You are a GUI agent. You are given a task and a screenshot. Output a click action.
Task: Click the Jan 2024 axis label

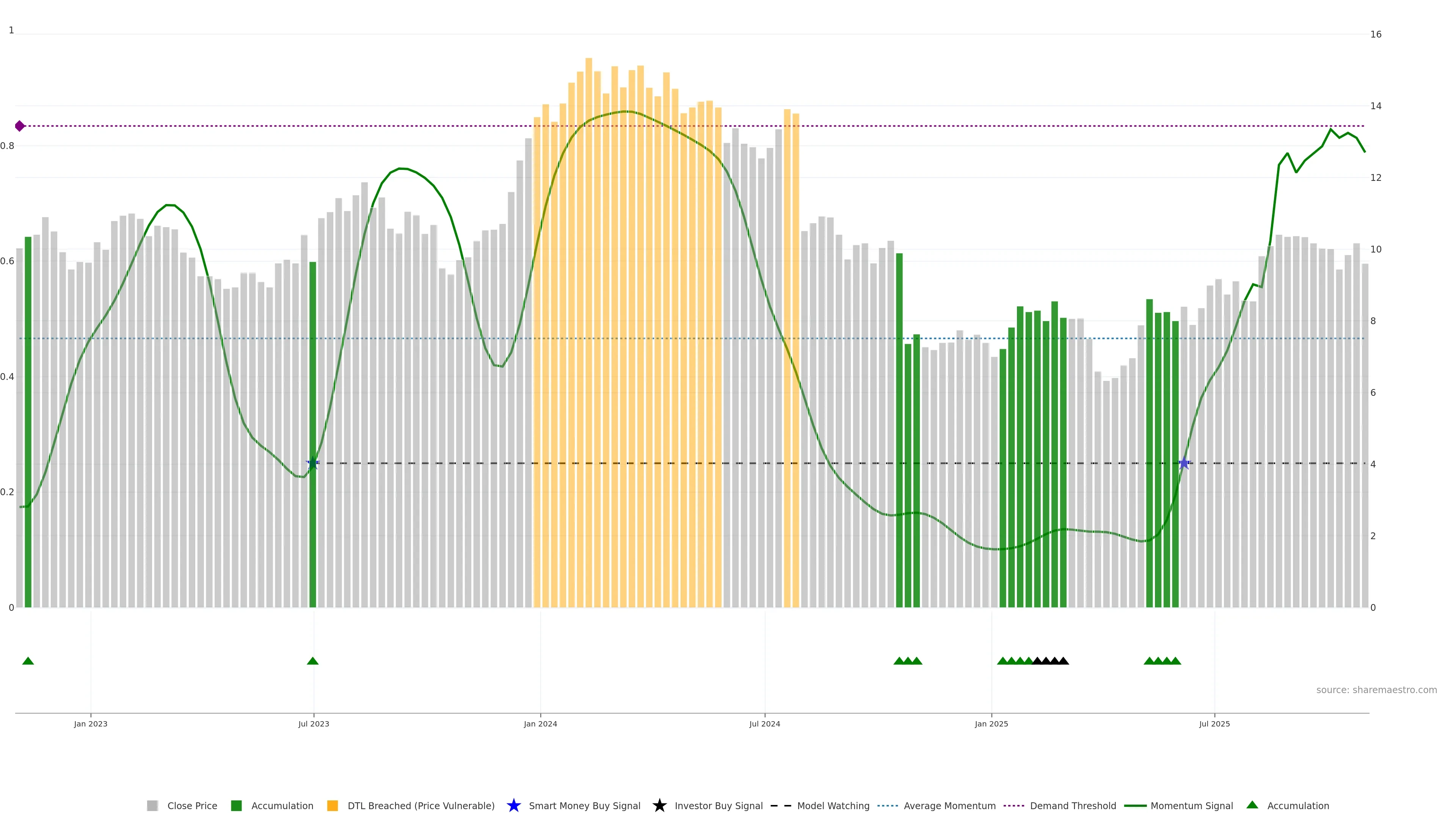[x=540, y=723]
